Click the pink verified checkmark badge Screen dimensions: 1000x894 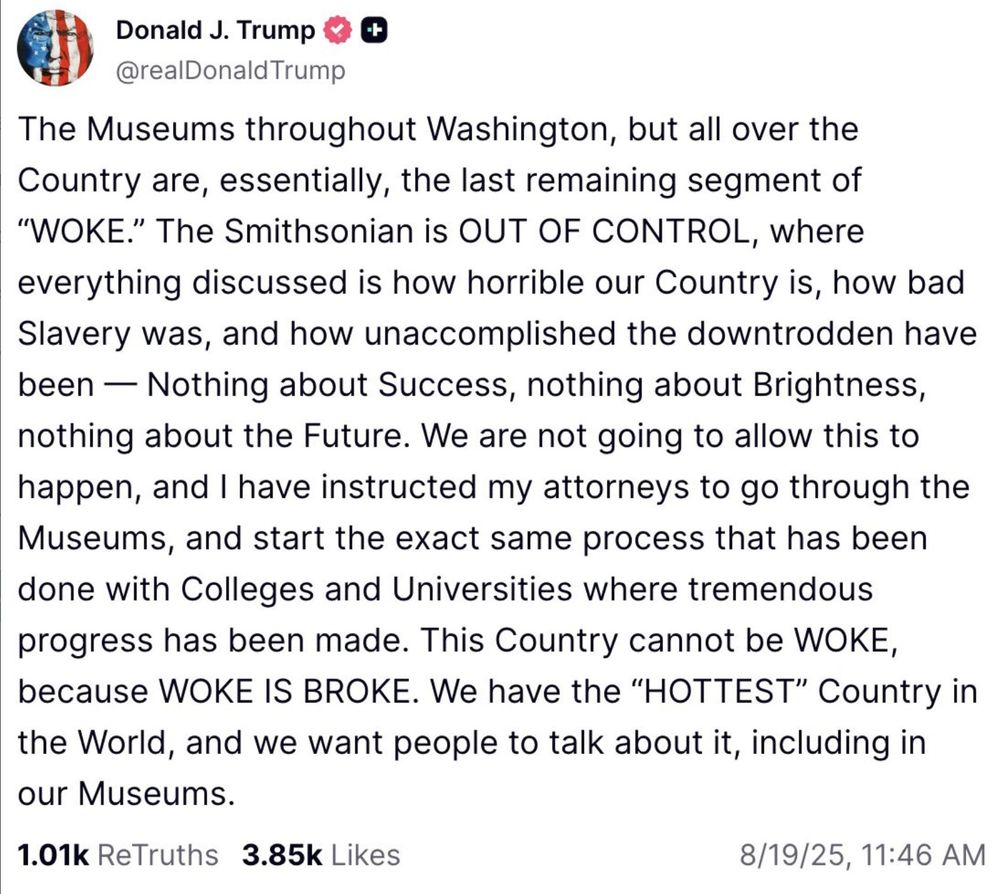pos(338,29)
